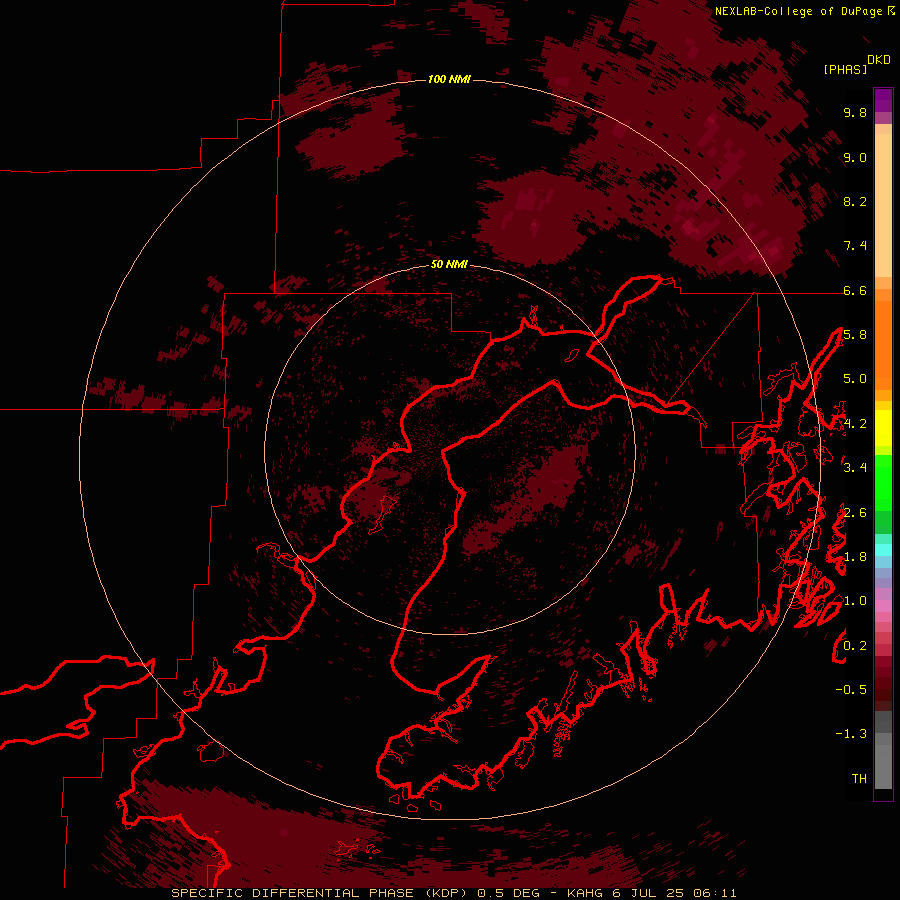Click the 5.8 color scale value

tap(855, 335)
